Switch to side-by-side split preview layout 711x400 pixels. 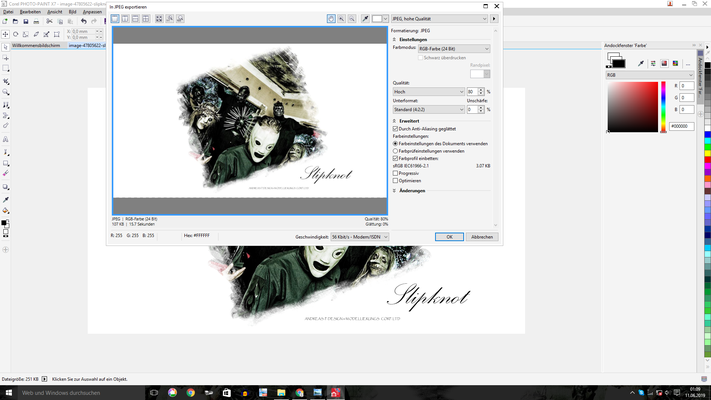point(125,19)
